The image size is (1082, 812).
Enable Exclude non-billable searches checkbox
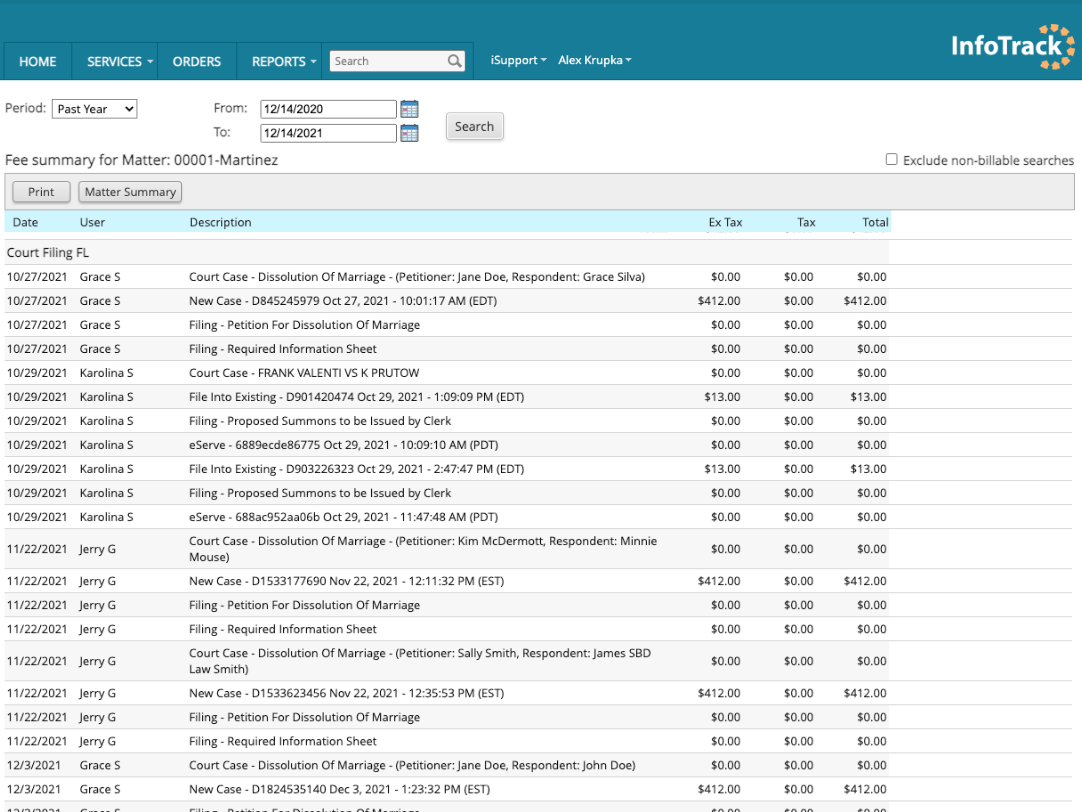click(891, 160)
